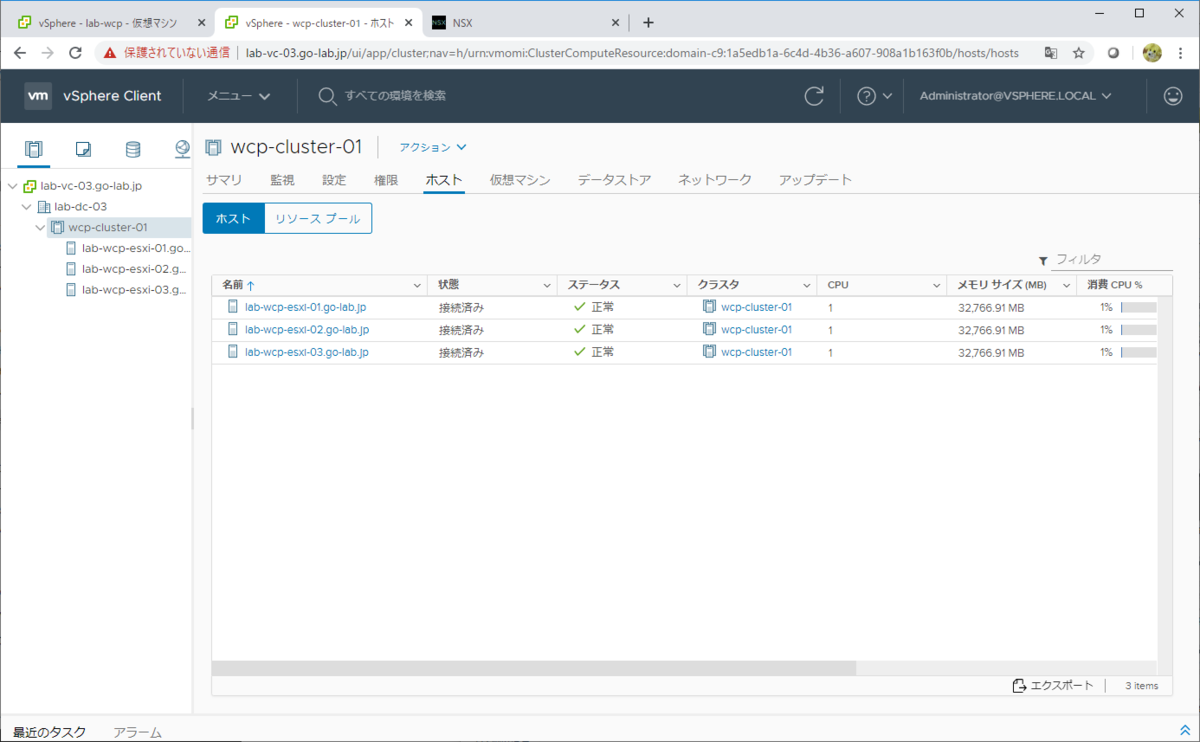
Task: Collapse the wcp-cluster-01 tree node
Action: (x=40, y=228)
